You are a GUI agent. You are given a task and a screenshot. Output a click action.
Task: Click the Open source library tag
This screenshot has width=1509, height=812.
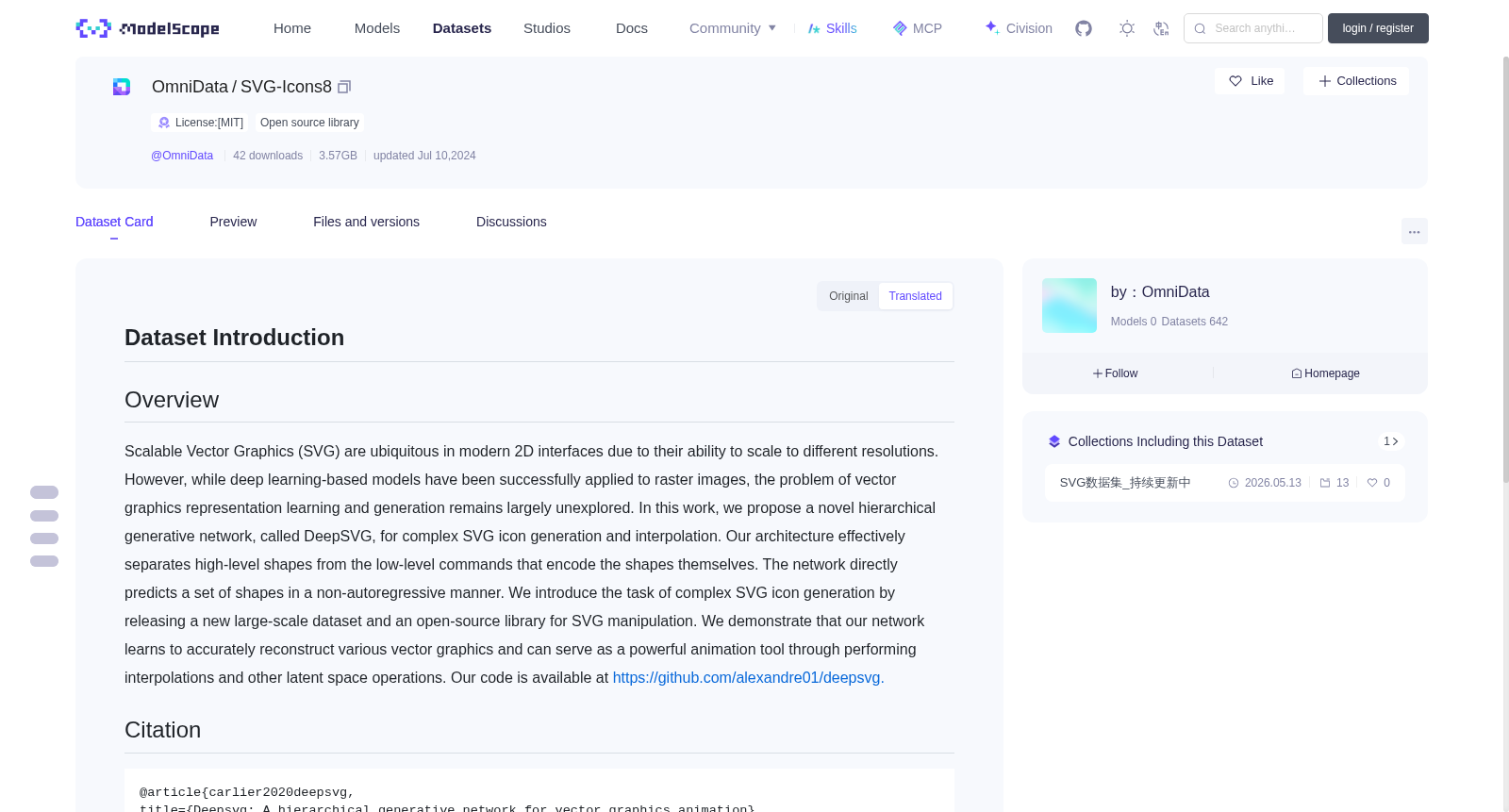tap(309, 123)
